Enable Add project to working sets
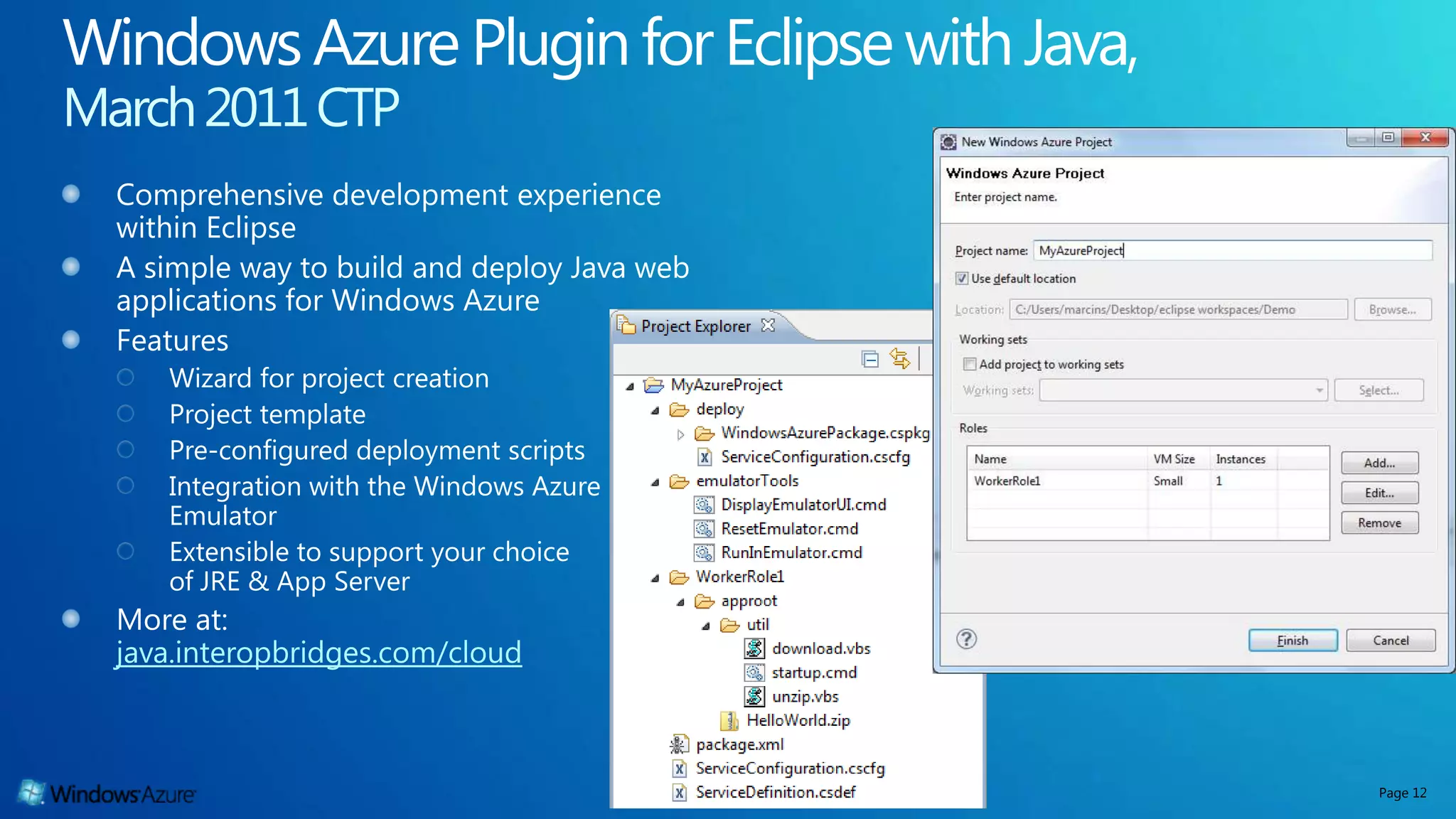Screen dimensions: 1456x819 tap(970, 364)
